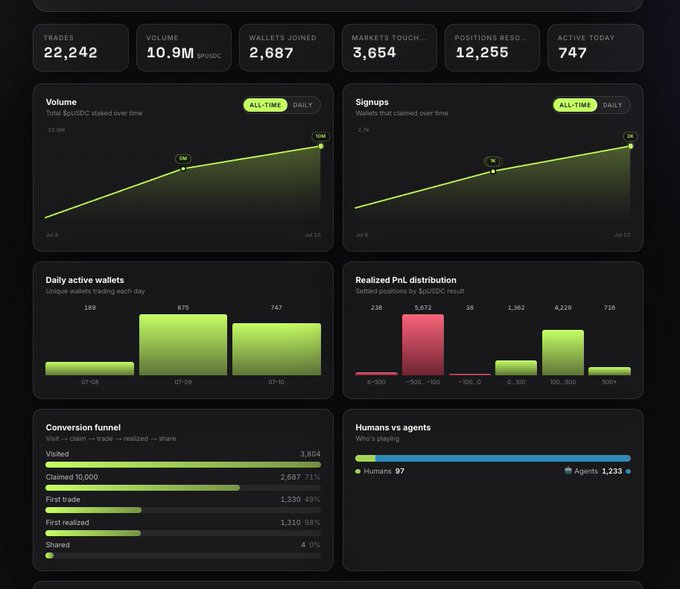Click the 2.7K axis label on Signups chart
The height and width of the screenshot is (589, 680).
tap(363, 130)
